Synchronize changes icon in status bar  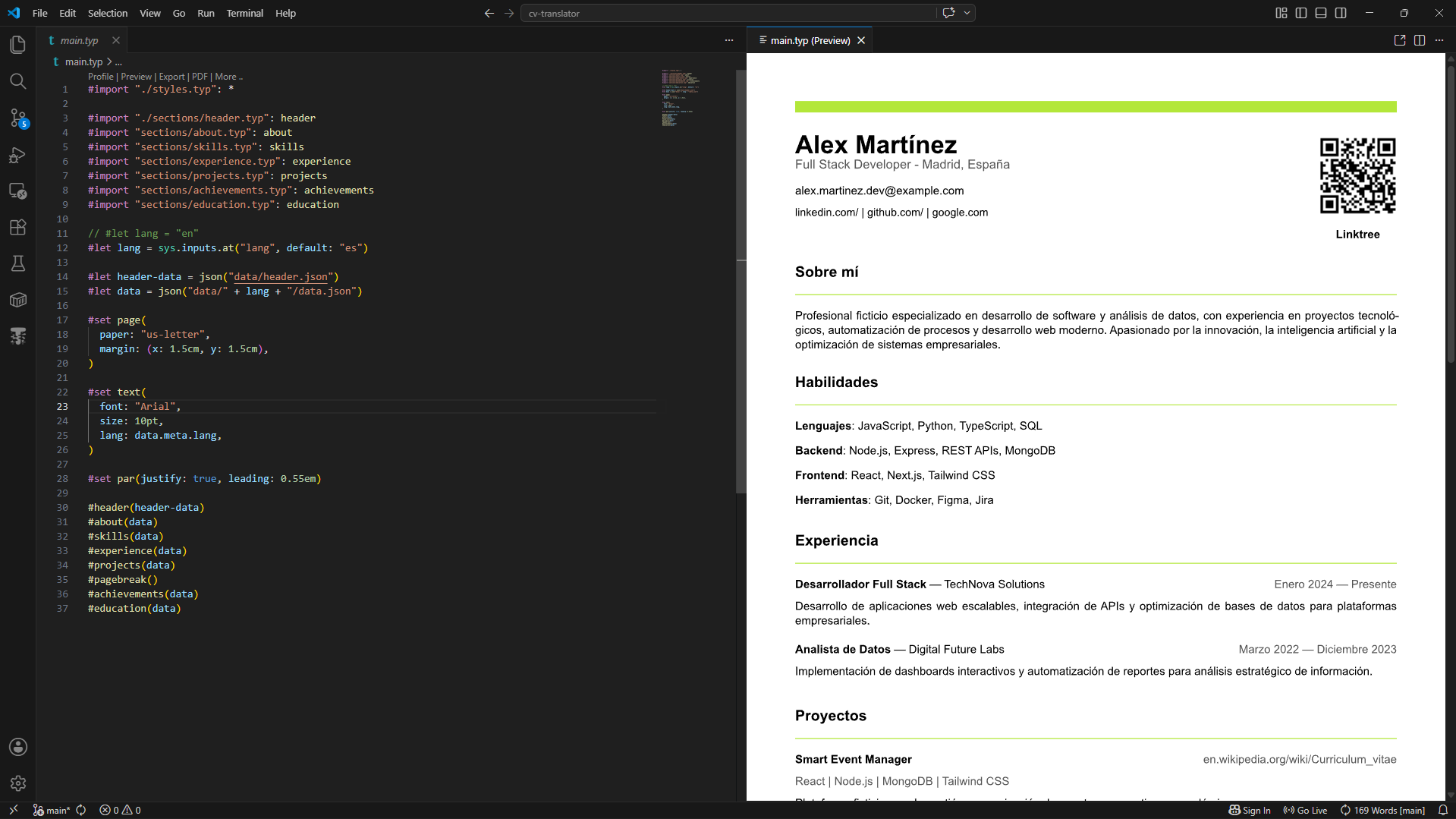point(81,810)
